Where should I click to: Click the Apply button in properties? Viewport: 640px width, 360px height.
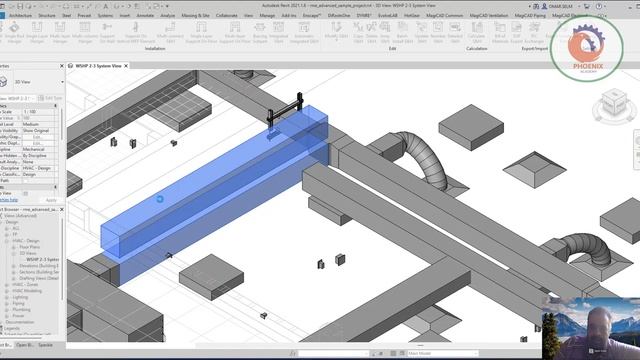click(51, 200)
